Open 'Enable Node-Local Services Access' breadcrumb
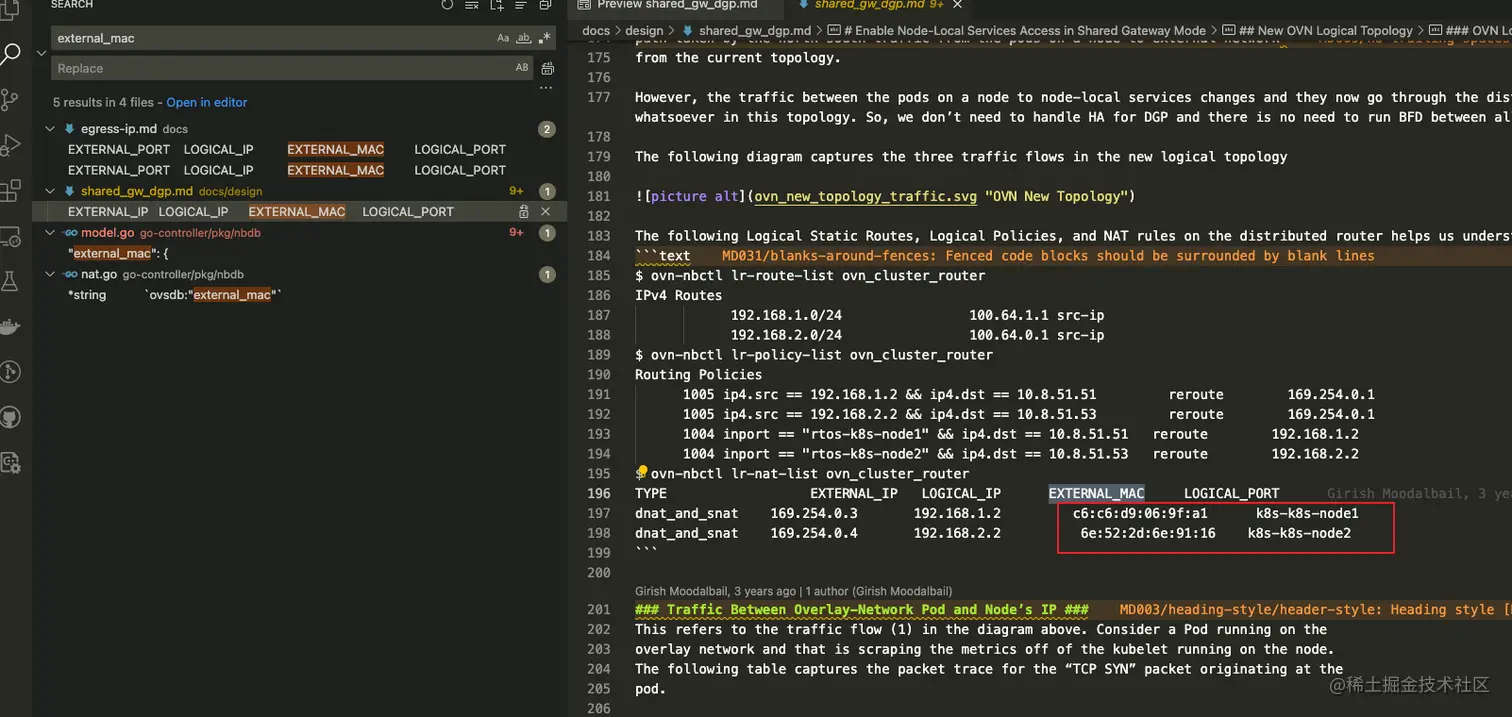The height and width of the screenshot is (717, 1512). (x=1017, y=31)
